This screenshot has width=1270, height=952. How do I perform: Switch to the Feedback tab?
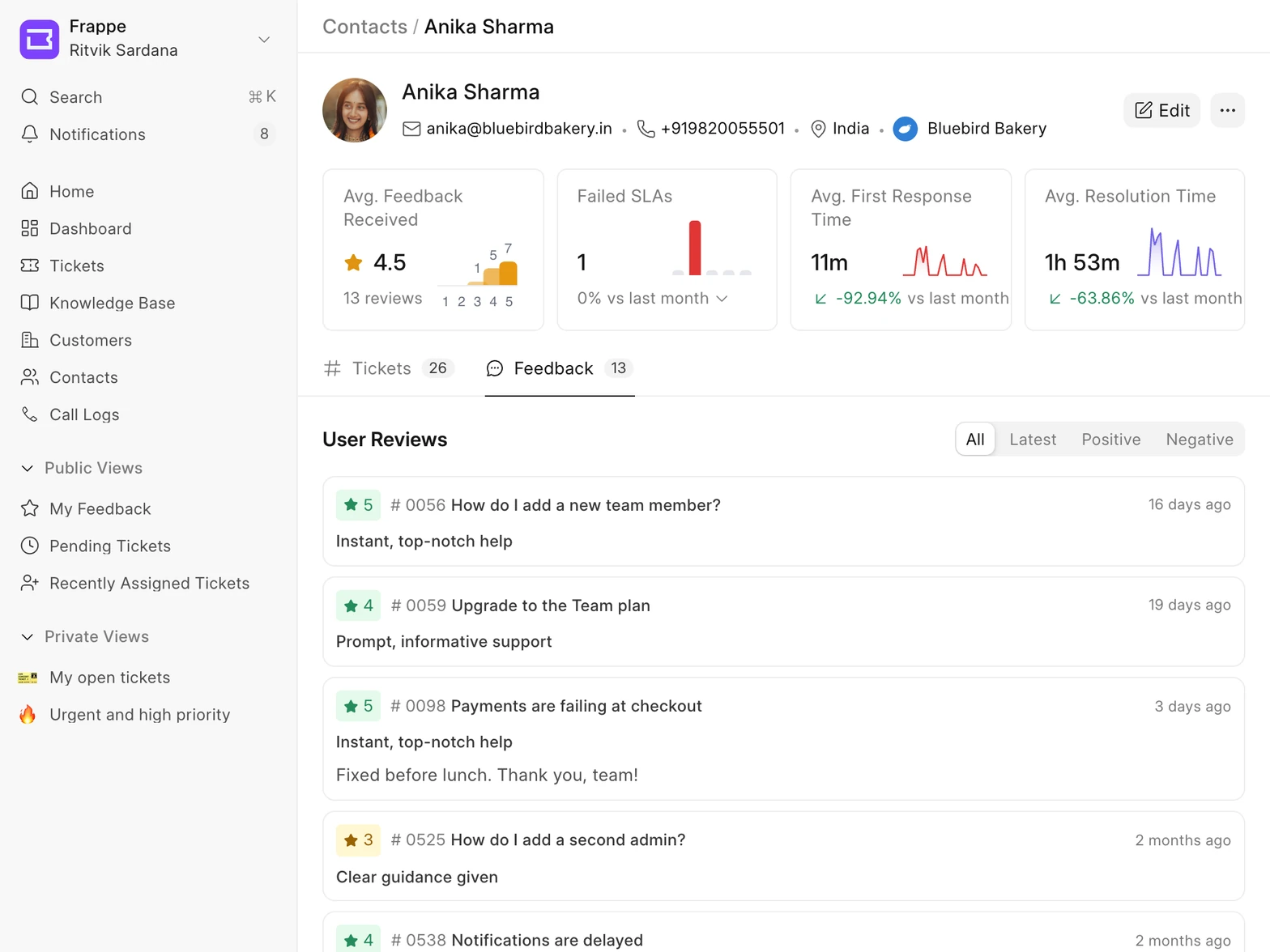560,368
